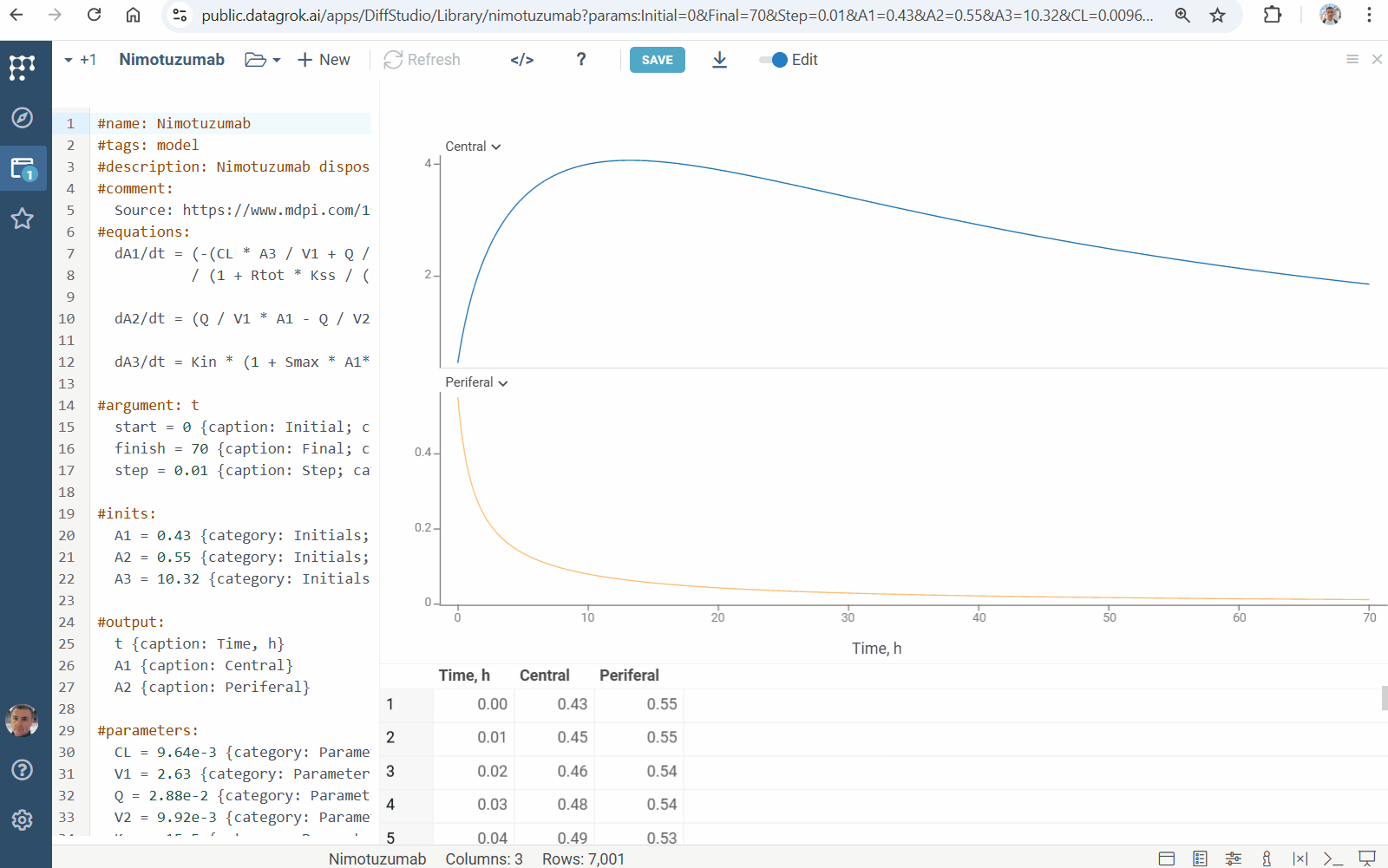Expand the +1 views dropdown

click(80, 60)
